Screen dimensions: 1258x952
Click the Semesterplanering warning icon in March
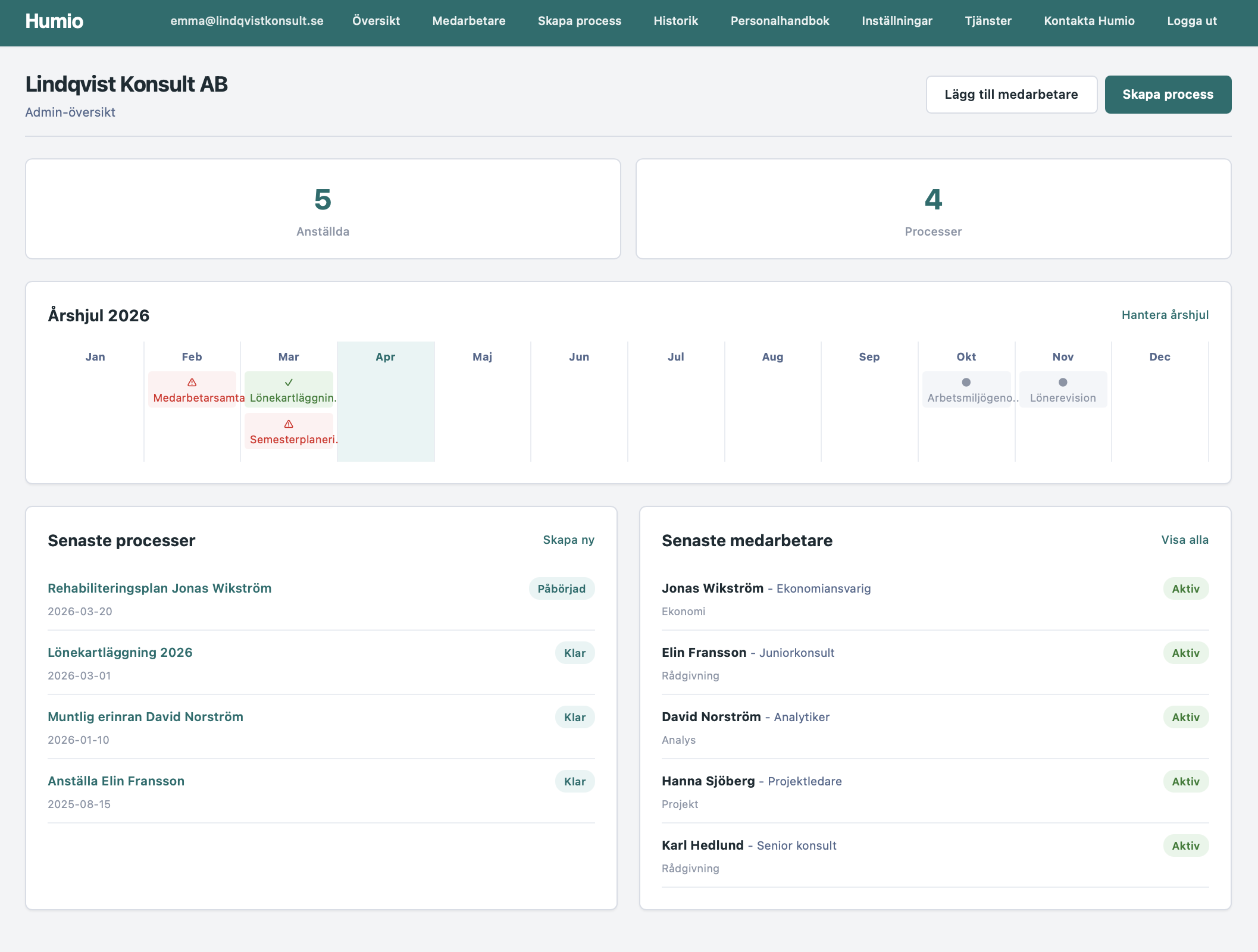point(289,424)
